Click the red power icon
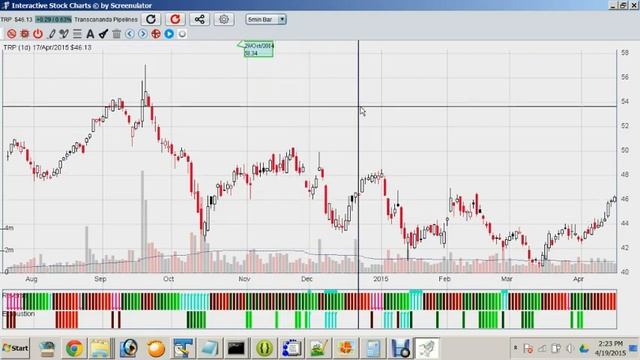The image size is (640, 360). [x=38, y=34]
